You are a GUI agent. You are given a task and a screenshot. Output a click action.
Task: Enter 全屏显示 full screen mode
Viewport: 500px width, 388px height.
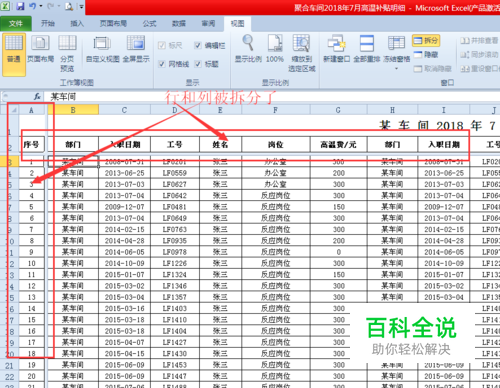136,49
